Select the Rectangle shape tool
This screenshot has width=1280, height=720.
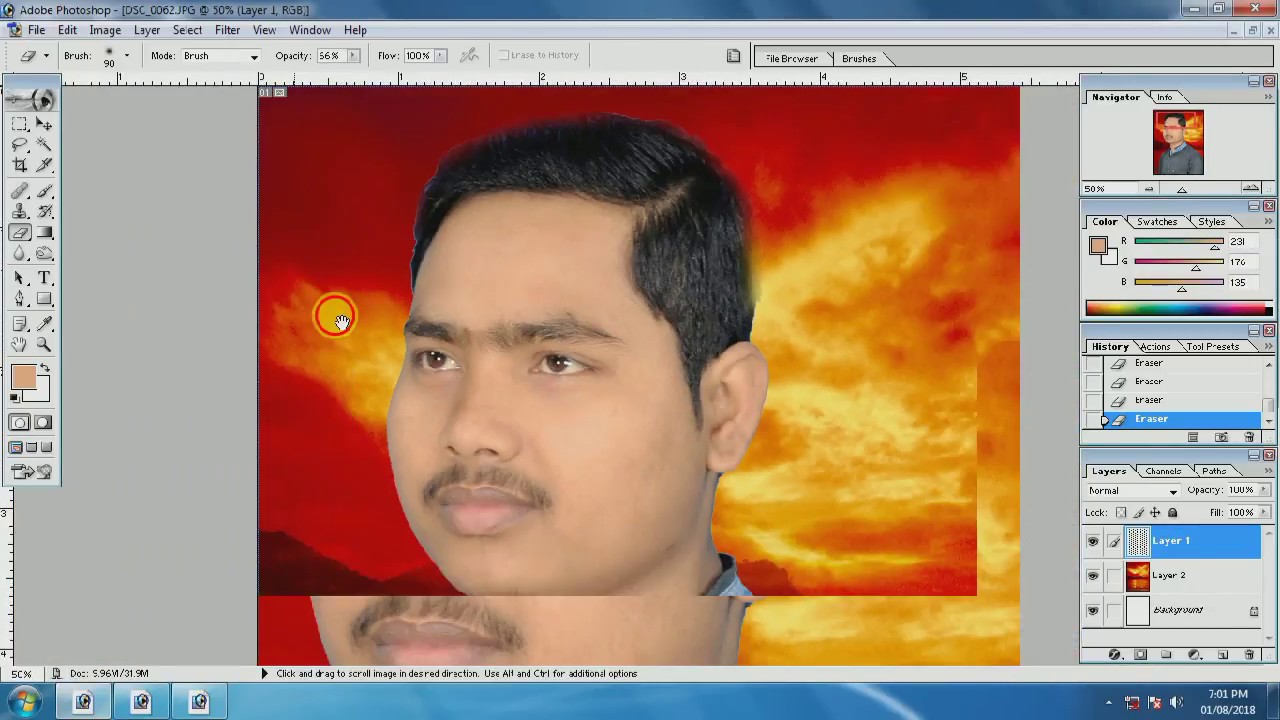[x=44, y=299]
